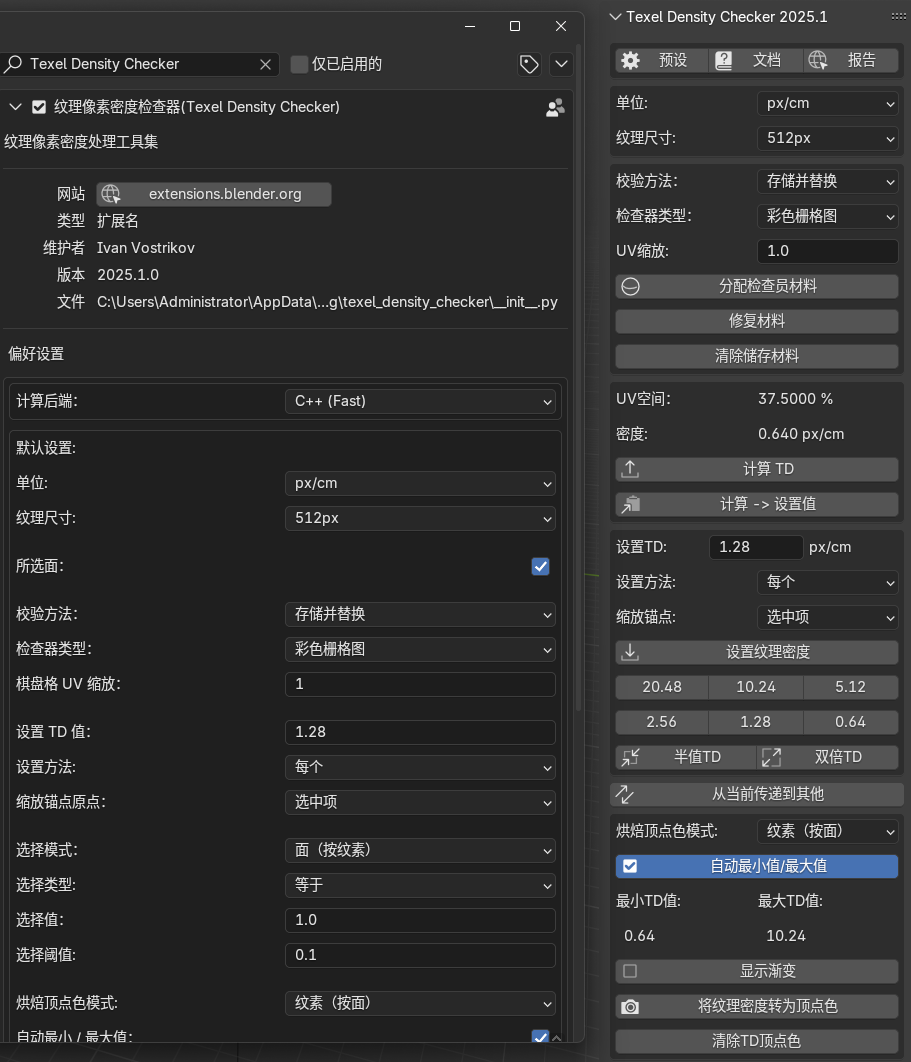Viewport: 911px width, 1062px height.
Task: Click 设置纹理密度 button
Action: pyautogui.click(x=757, y=652)
